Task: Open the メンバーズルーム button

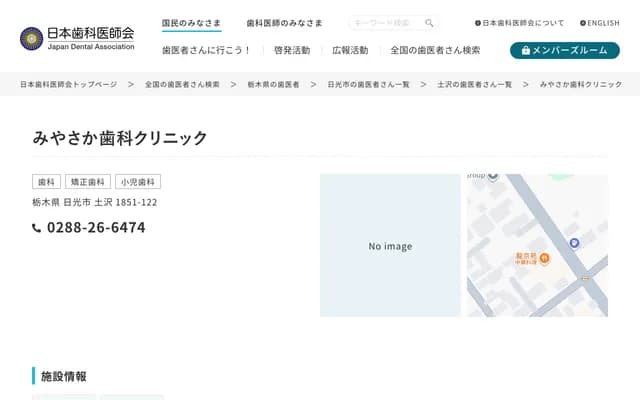Action: 564,50
